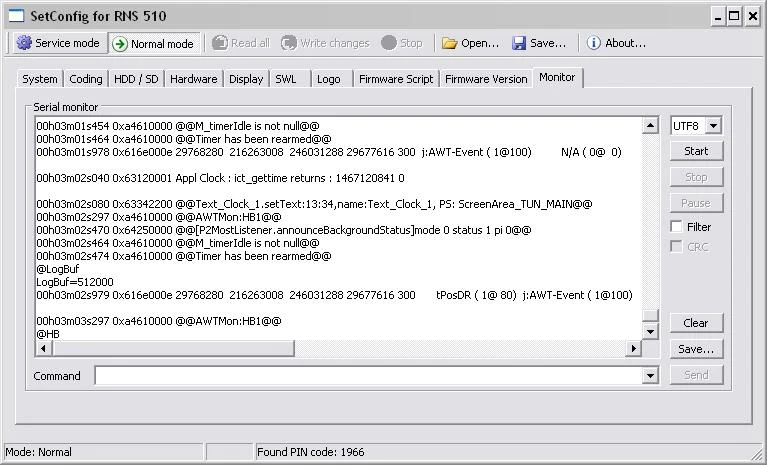Viewport: 767px width, 465px height.
Task: Maximize the SetConfig window
Action: [734, 16]
